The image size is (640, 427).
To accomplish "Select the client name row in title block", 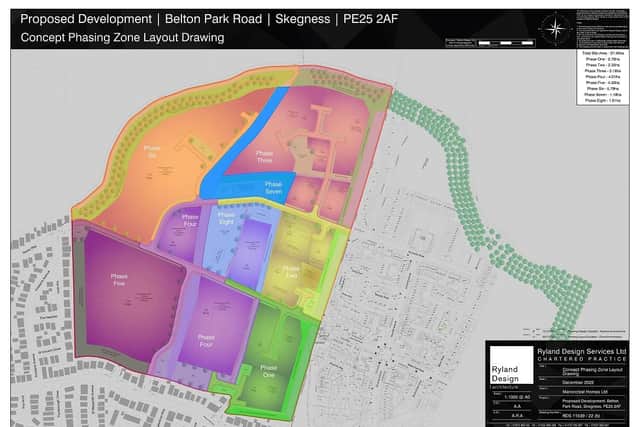I will click(x=585, y=392).
